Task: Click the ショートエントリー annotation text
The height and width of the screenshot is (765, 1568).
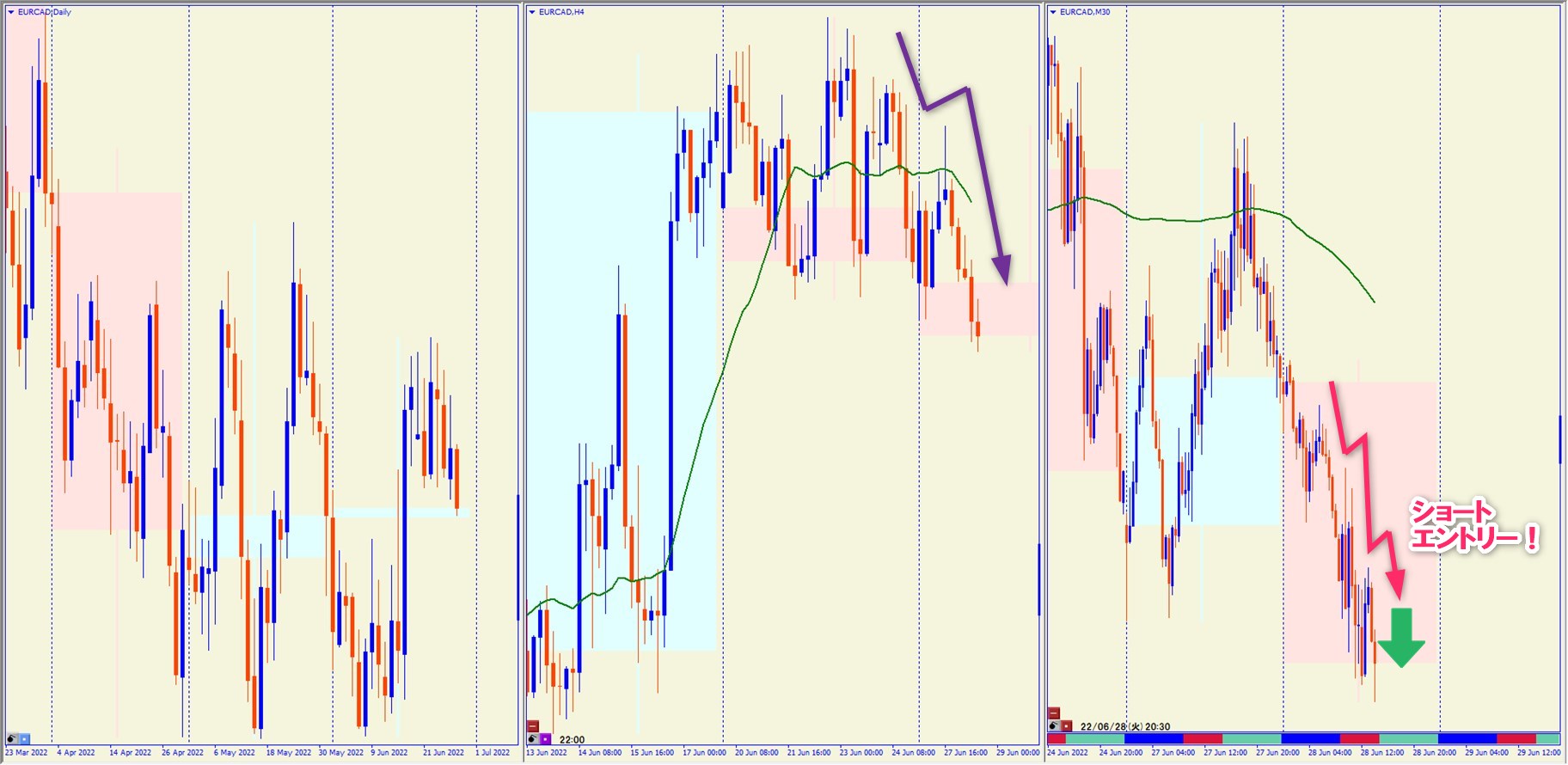Action: [x=1473, y=526]
